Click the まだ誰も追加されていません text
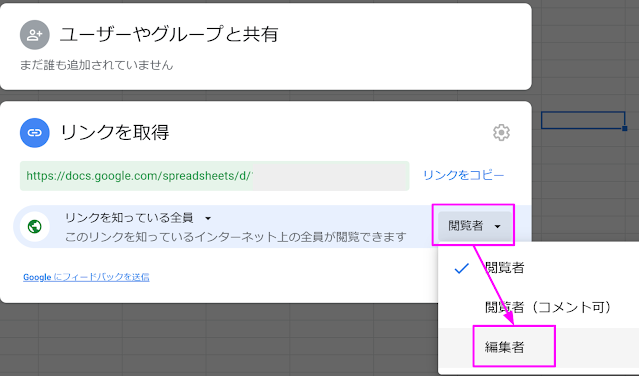Screen dimensions: 639x376 (x=97, y=65)
